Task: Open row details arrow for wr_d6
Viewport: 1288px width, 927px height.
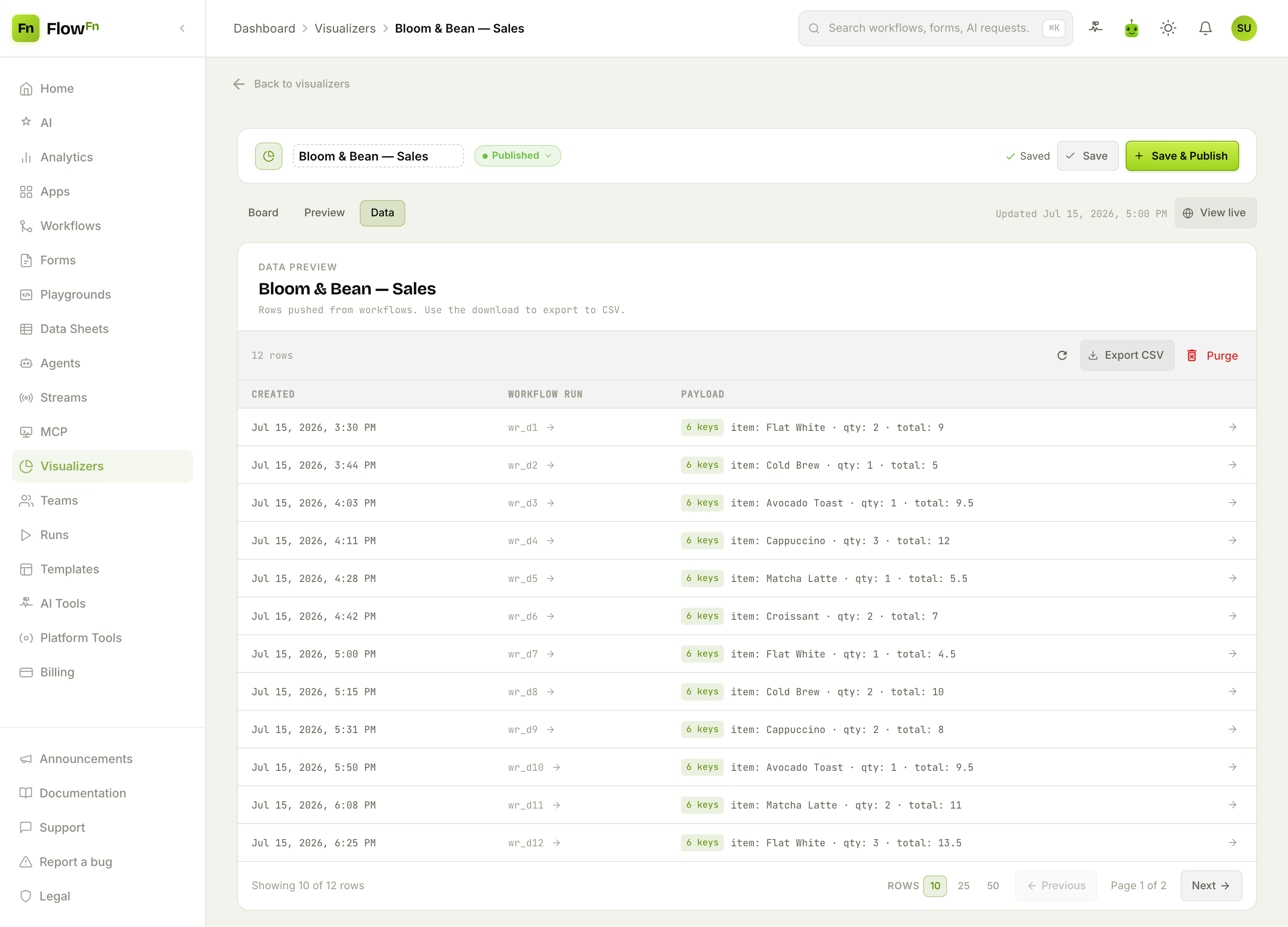Action: 1232,616
